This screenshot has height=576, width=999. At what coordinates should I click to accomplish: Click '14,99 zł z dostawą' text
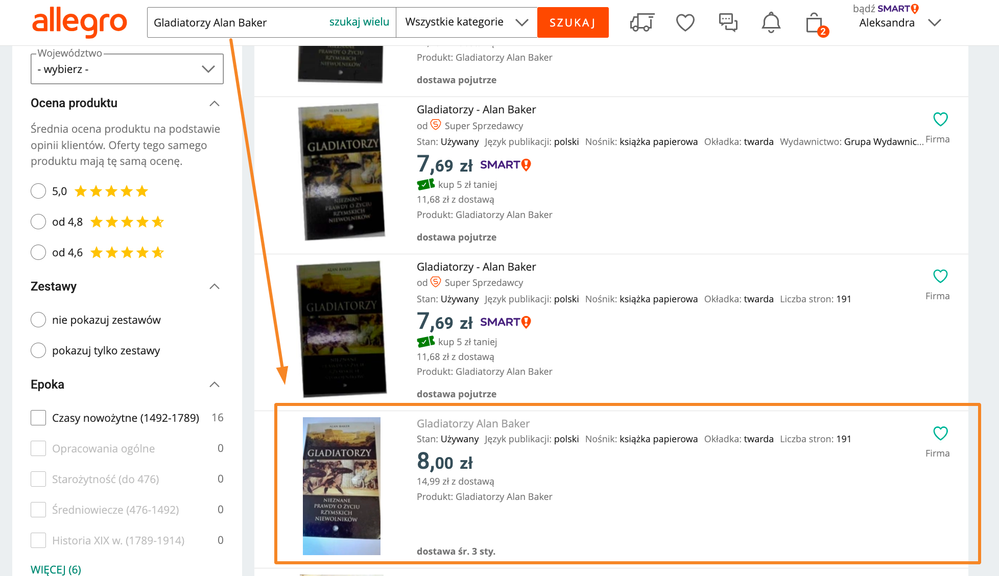tap(455, 482)
